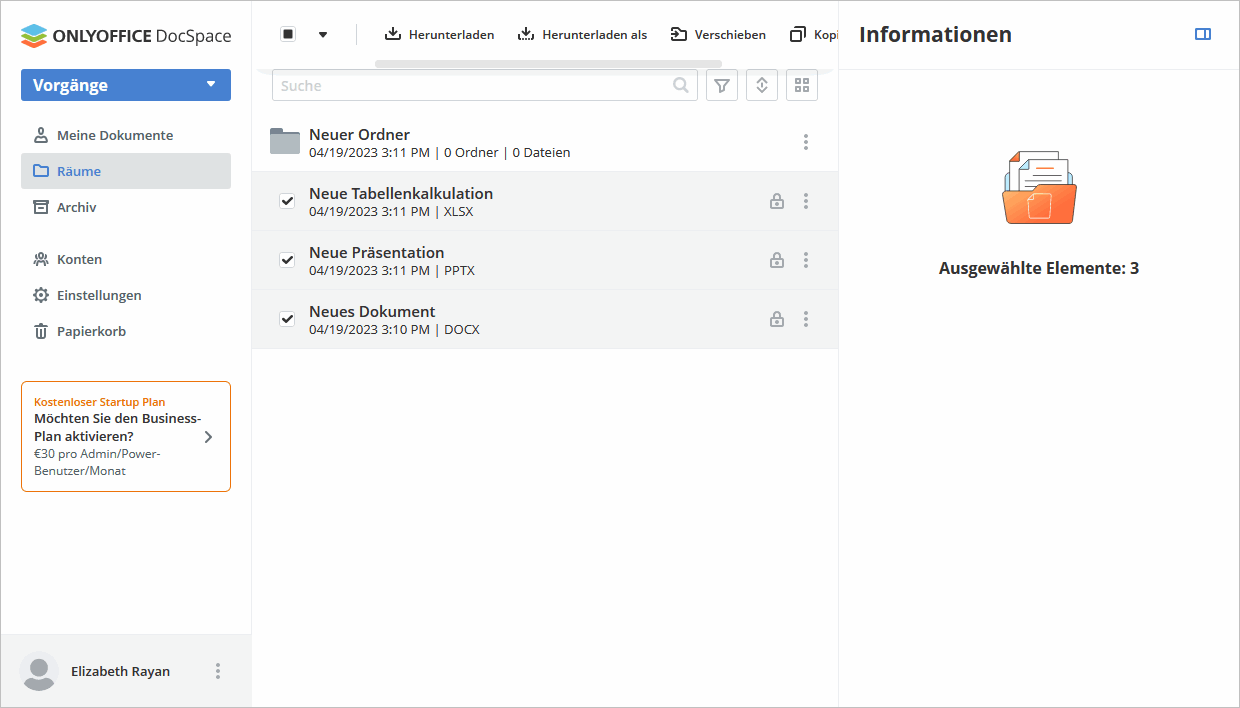
Task: Click the Ausgewählte Elemente: 3 label
Action: tap(1039, 268)
